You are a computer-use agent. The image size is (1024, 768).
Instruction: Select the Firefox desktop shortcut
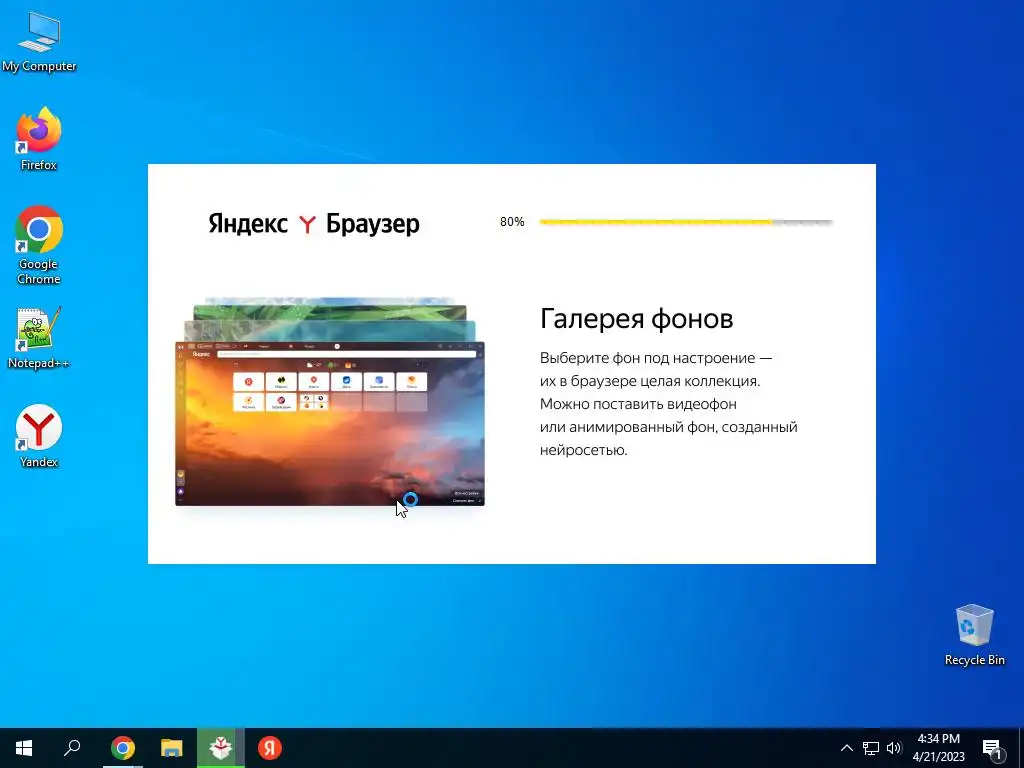coord(39,139)
